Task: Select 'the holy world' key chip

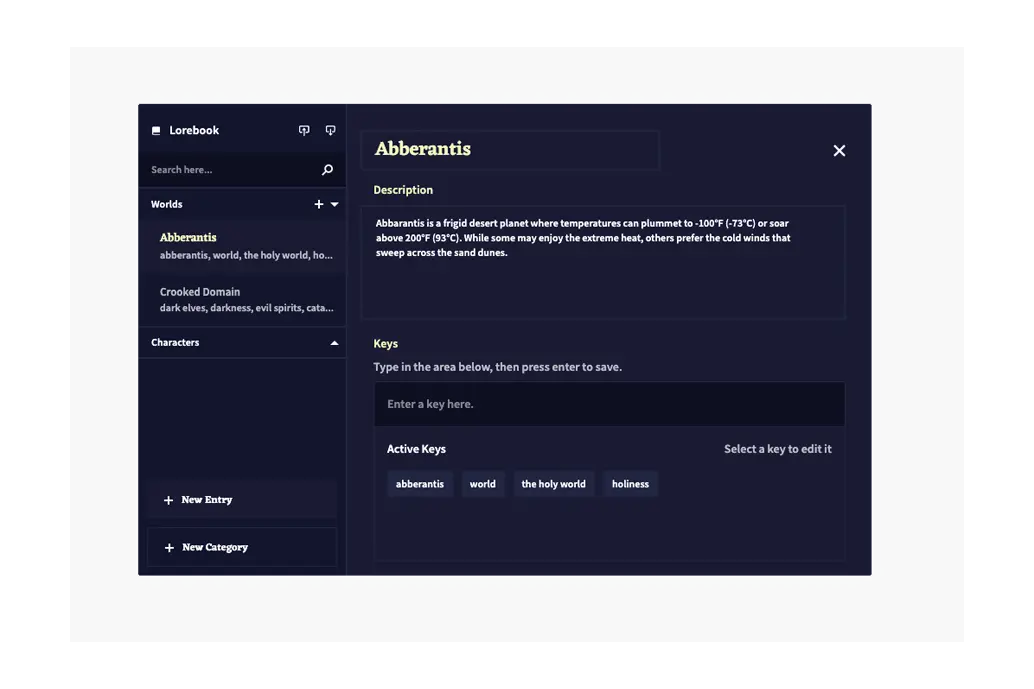Action: [553, 484]
